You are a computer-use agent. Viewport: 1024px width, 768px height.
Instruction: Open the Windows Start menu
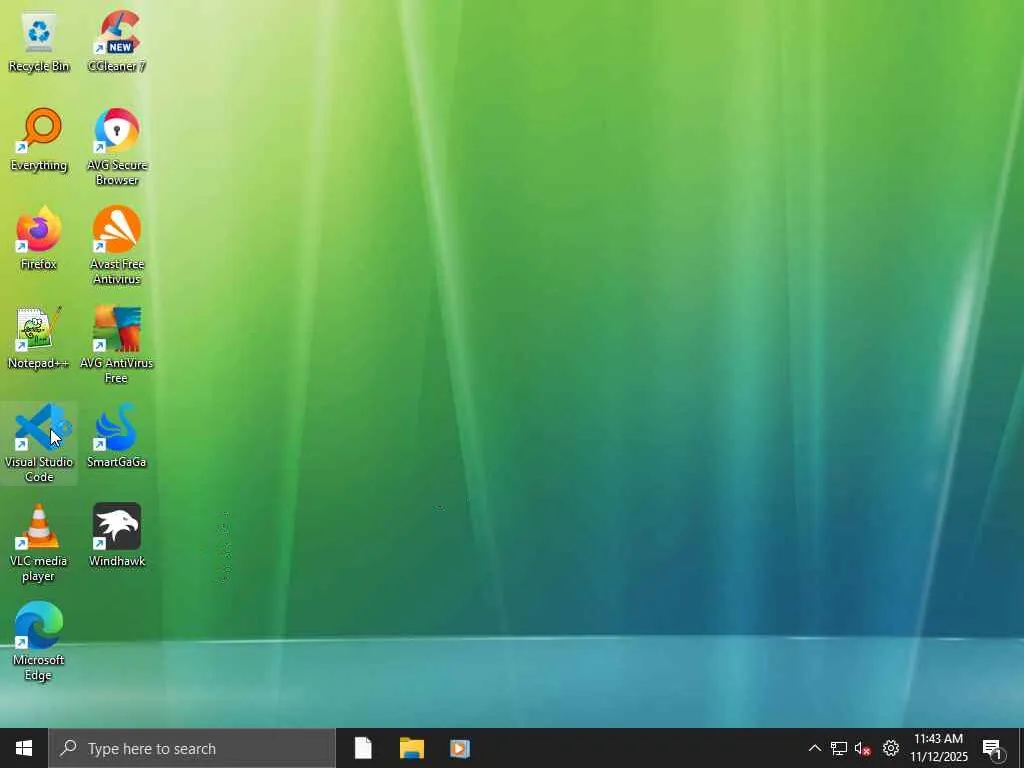click(x=24, y=748)
